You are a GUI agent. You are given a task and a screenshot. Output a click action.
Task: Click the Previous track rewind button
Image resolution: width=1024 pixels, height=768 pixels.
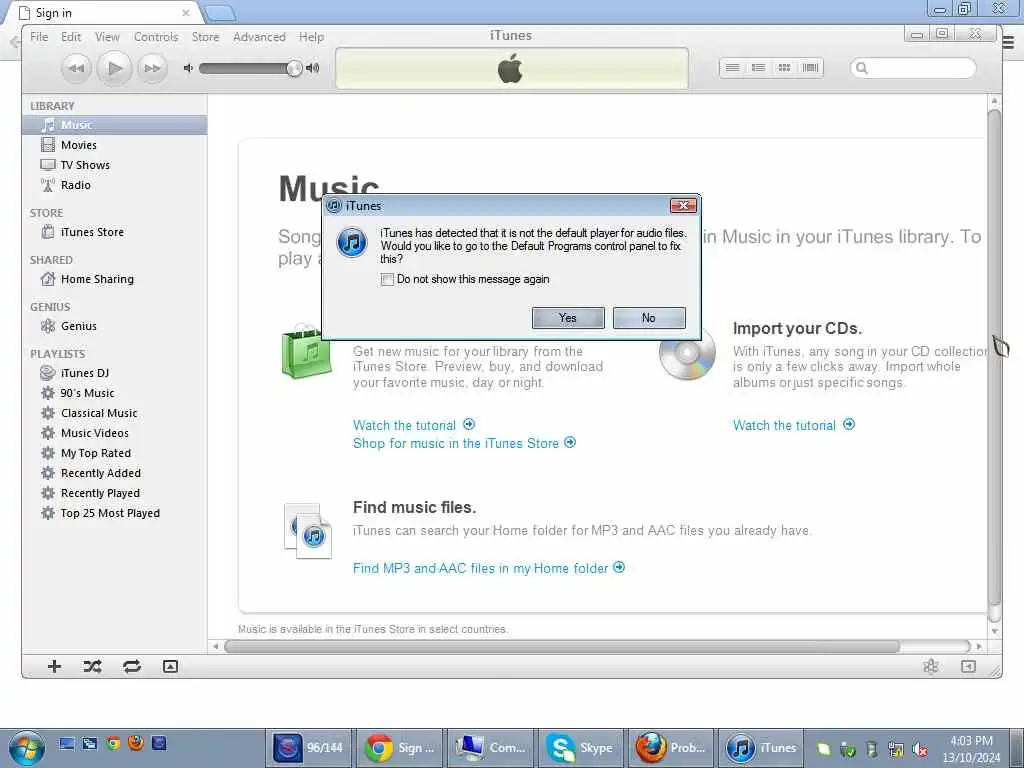click(76, 68)
